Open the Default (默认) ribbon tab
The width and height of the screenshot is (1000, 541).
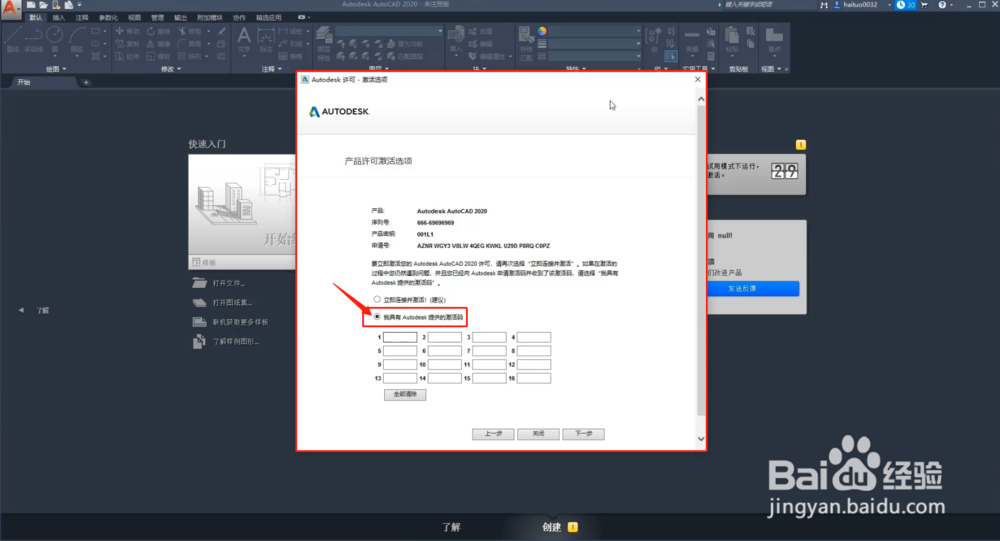point(36,18)
